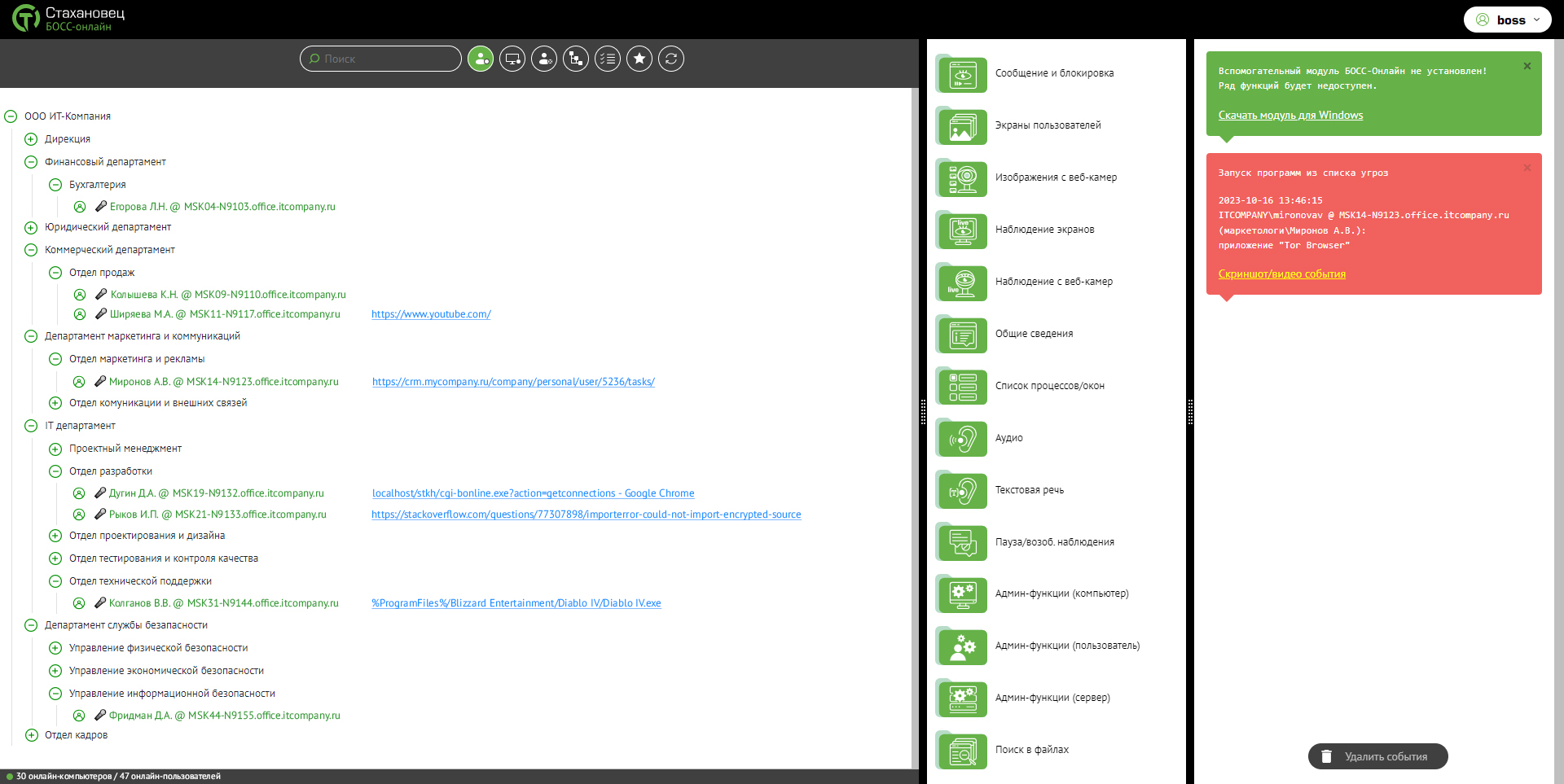Collapse the ООО ИТ-Компания root node

click(11, 116)
